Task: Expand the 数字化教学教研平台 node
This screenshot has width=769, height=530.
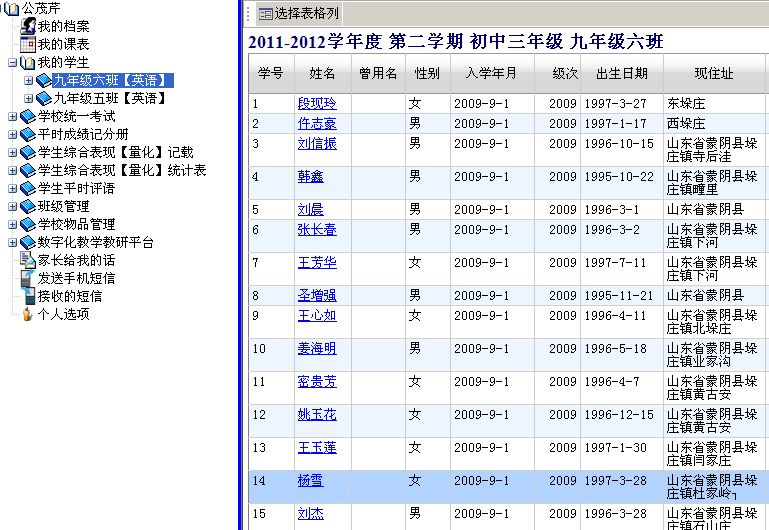Action: [x=12, y=242]
